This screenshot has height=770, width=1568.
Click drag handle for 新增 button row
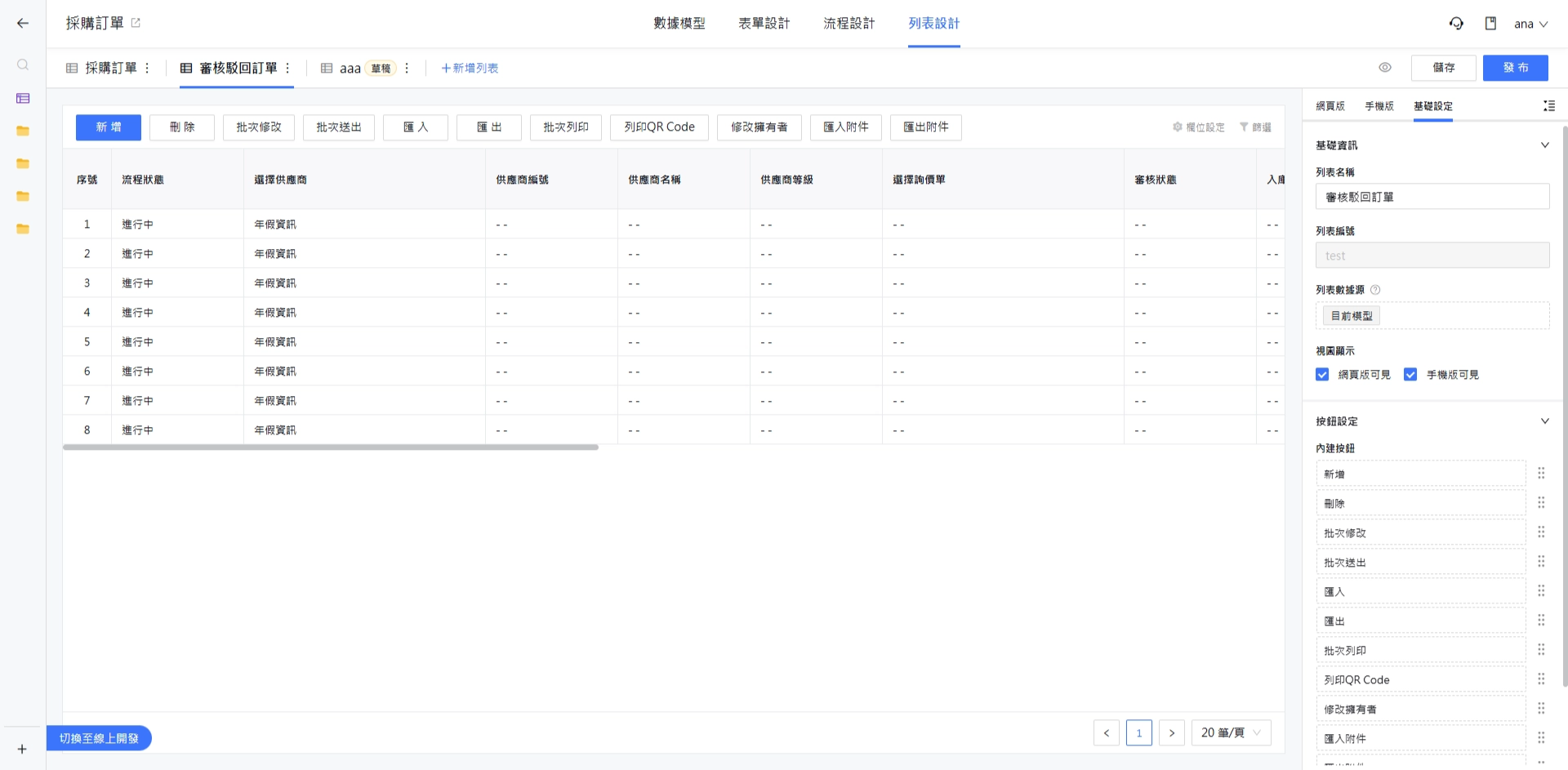pyautogui.click(x=1541, y=473)
